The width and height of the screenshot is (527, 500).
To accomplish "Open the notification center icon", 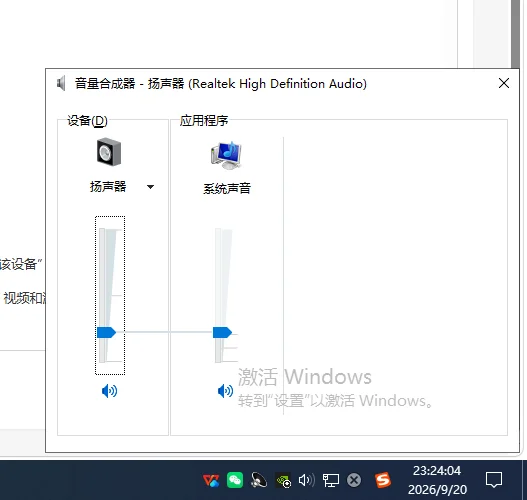I will 494,480.
